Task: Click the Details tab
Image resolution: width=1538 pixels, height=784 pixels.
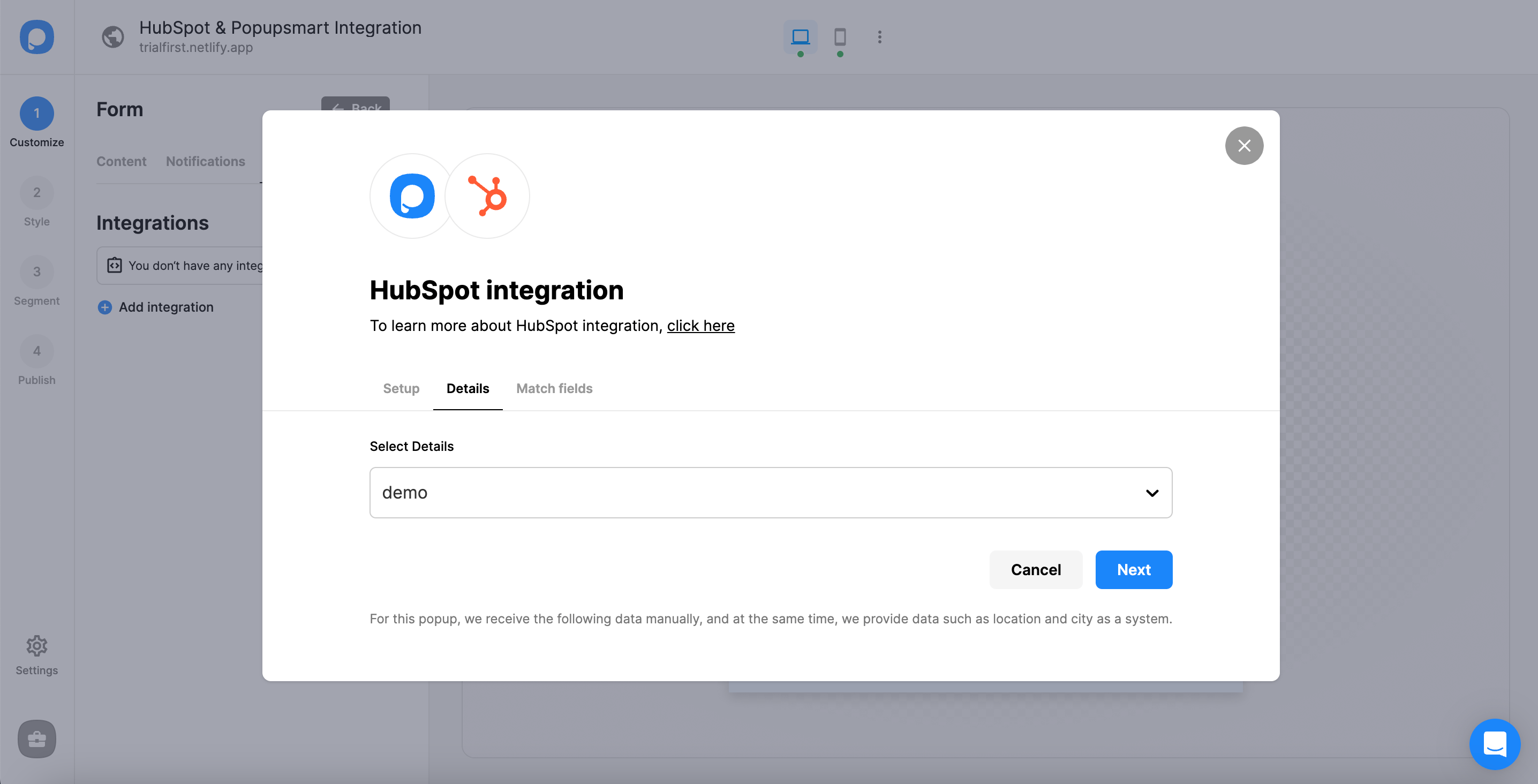Action: 467,388
